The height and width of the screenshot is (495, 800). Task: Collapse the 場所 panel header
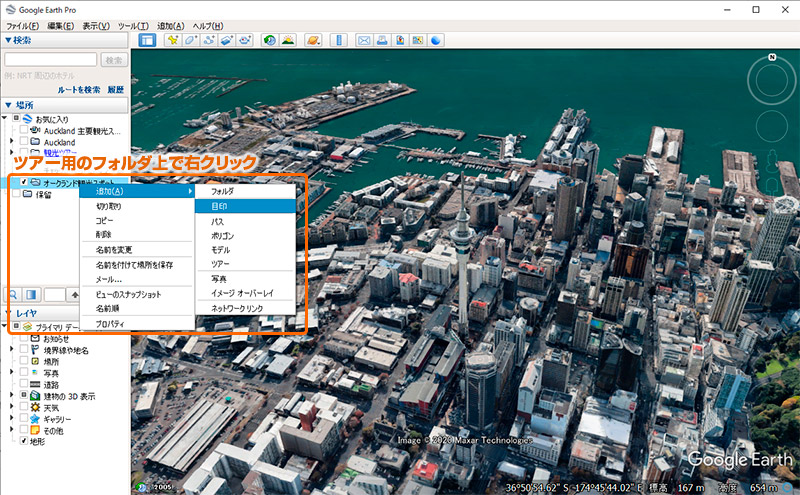coord(64,105)
